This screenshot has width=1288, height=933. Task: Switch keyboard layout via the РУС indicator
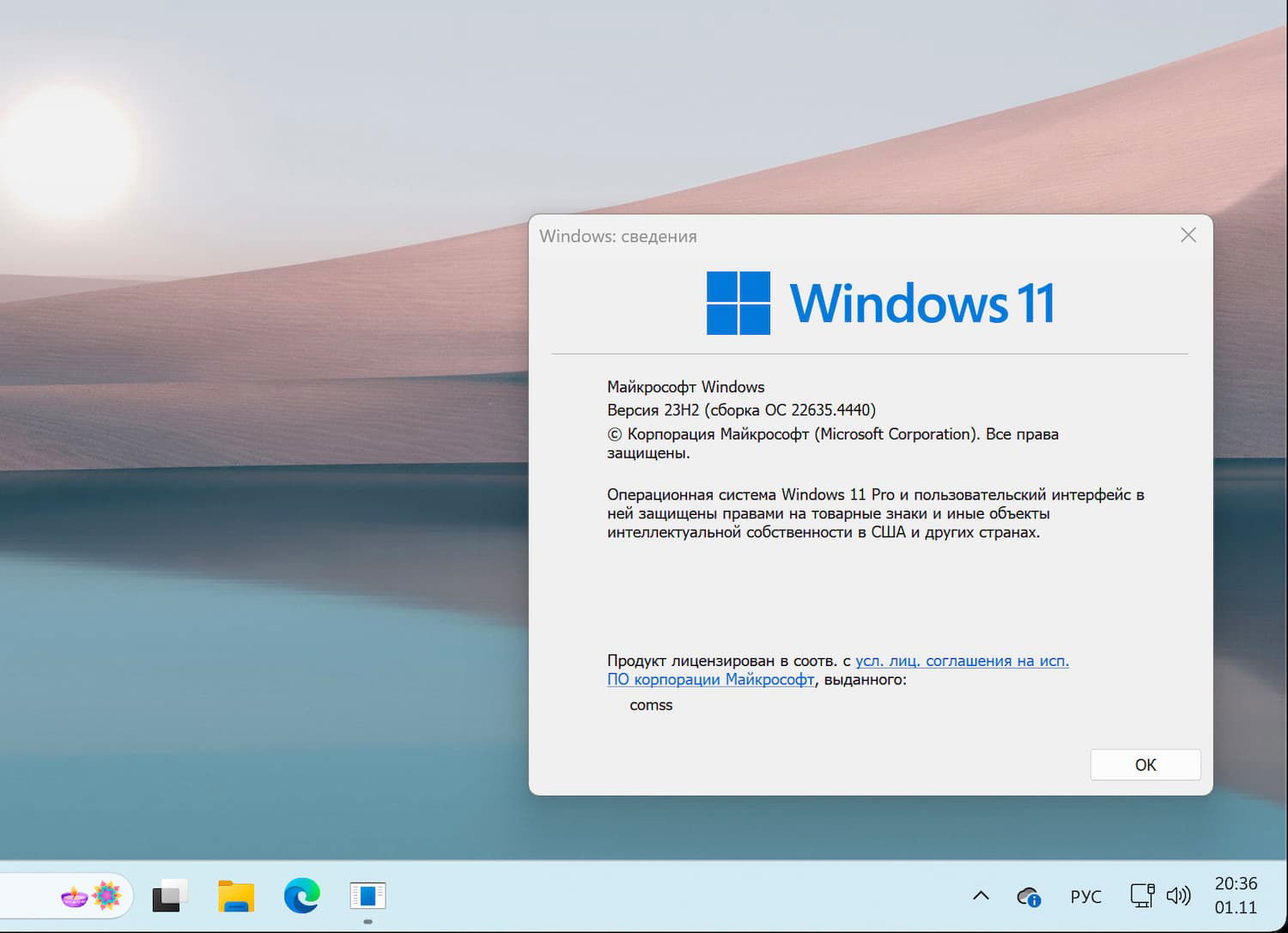click(1085, 896)
